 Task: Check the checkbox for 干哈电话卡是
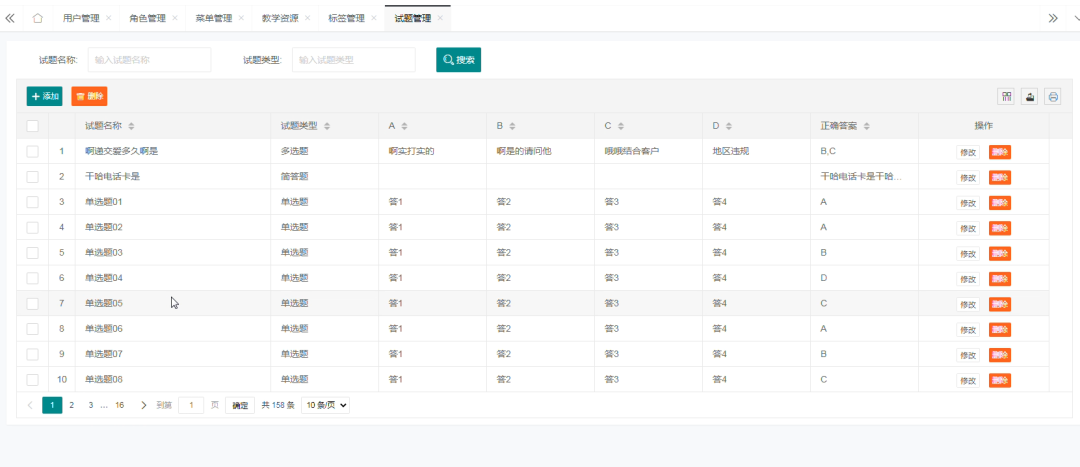(32, 176)
